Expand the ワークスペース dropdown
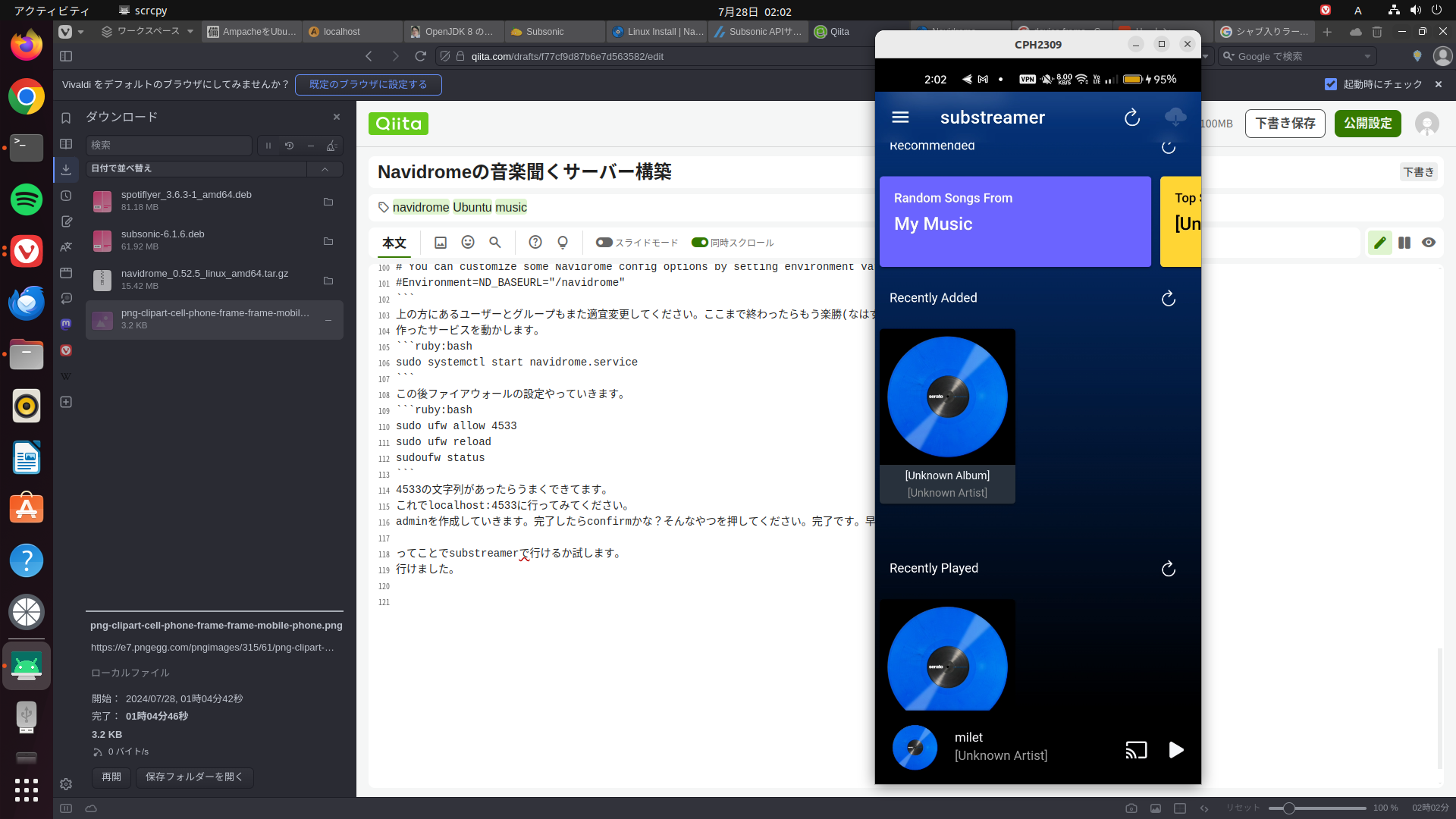This screenshot has height=819, width=1456. tap(190, 32)
